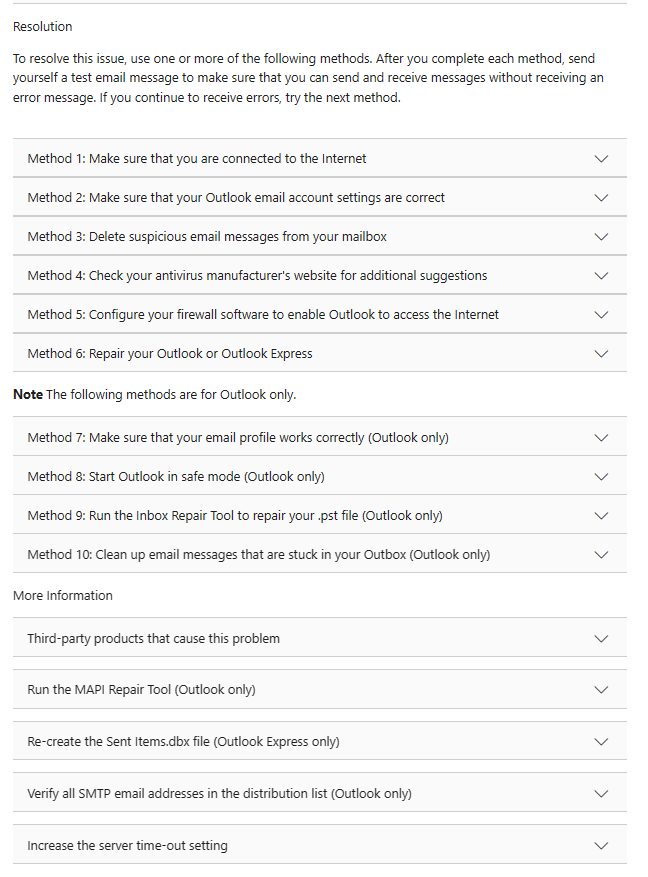Expand Increase the server time-out setting

point(320,845)
